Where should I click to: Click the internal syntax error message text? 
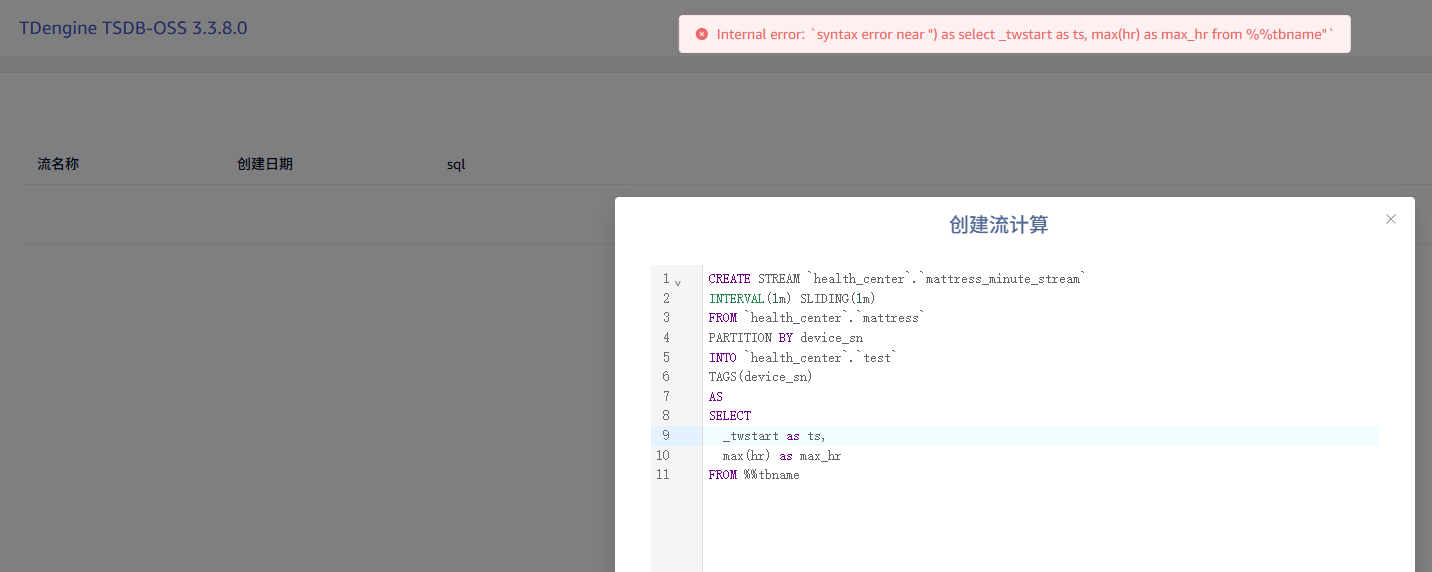[x=1025, y=34]
